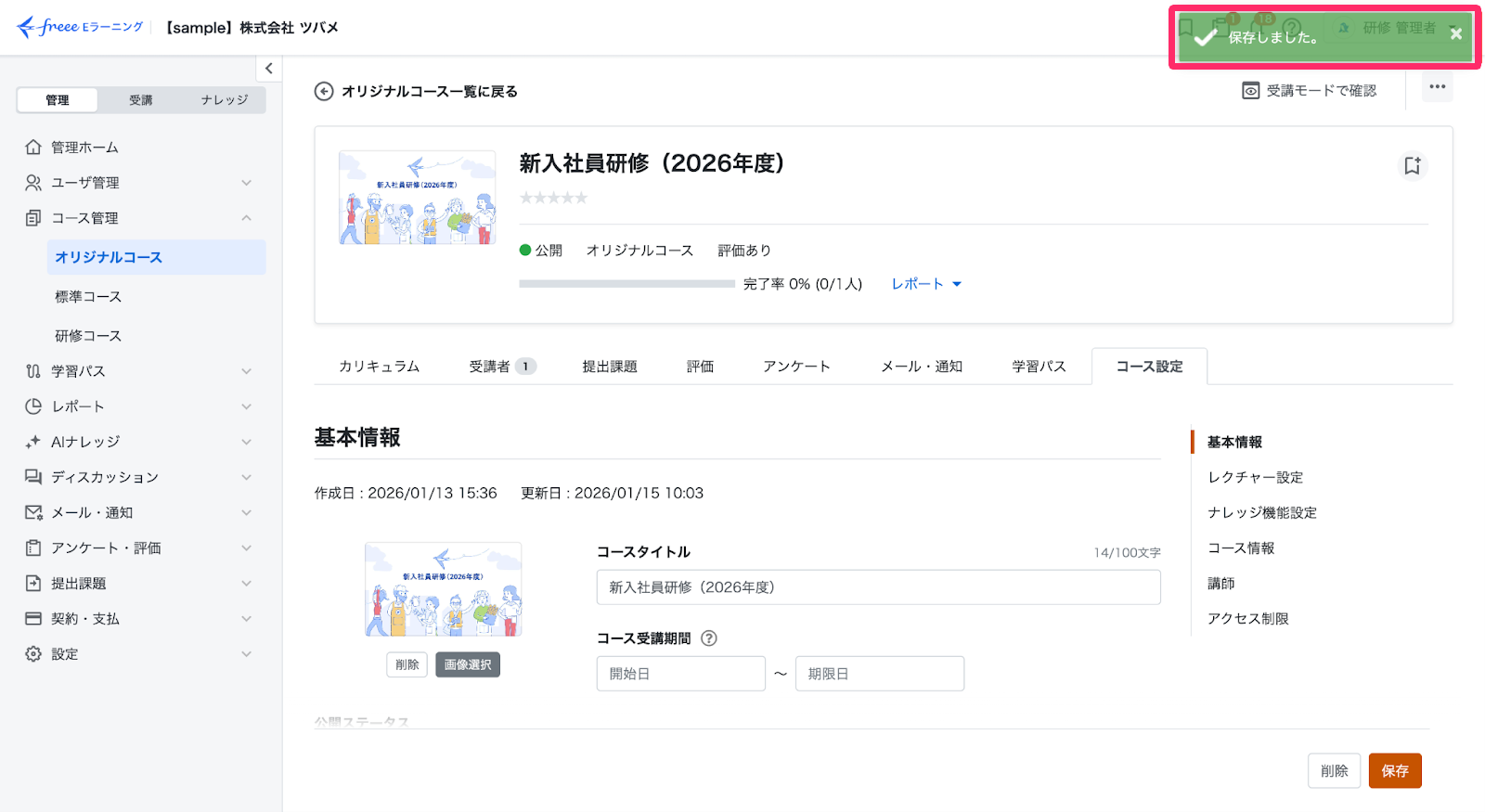1485x812 pixels.
Task: Click the orange 保存 button
Action: pyautogui.click(x=1395, y=770)
